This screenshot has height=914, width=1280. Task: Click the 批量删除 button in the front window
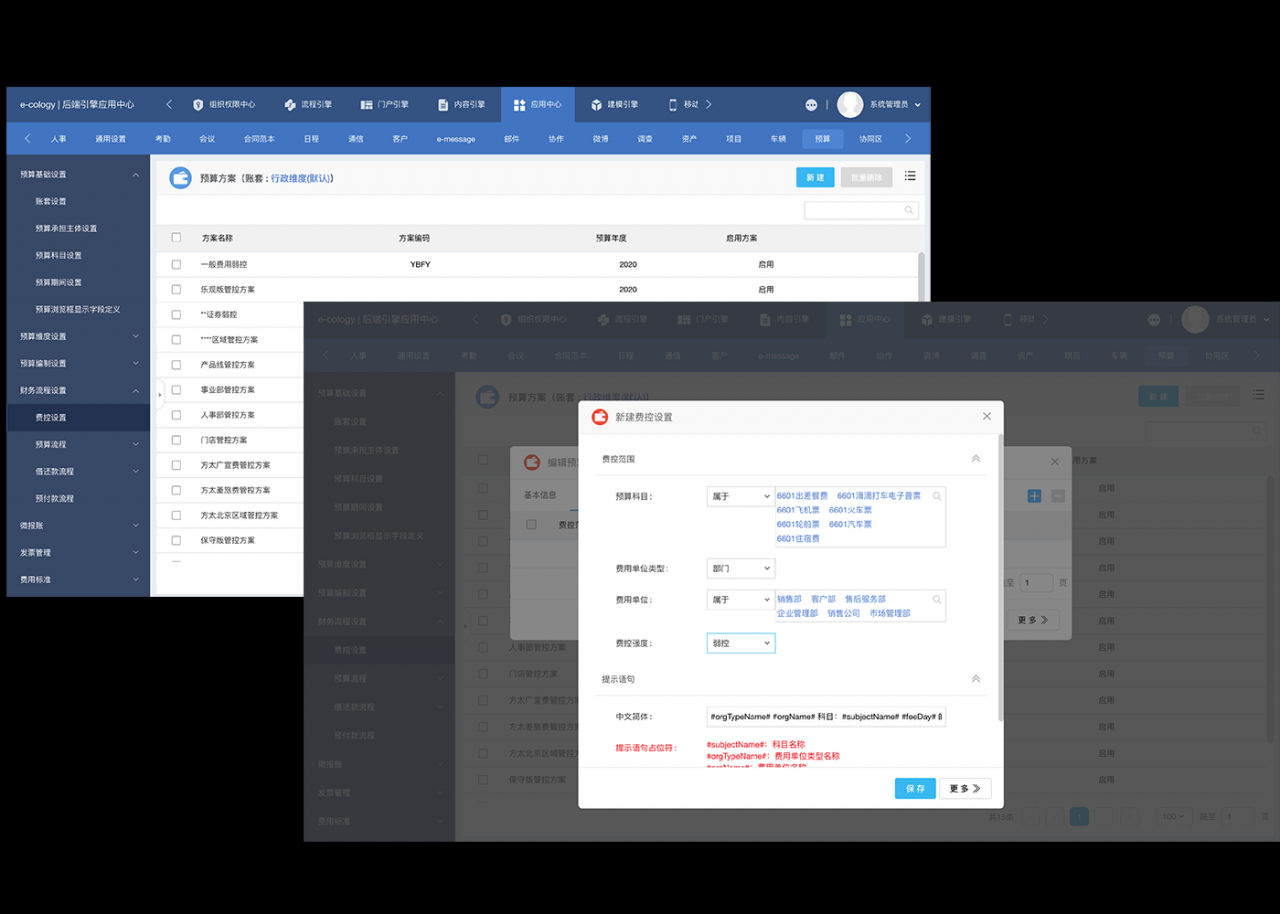(866, 177)
